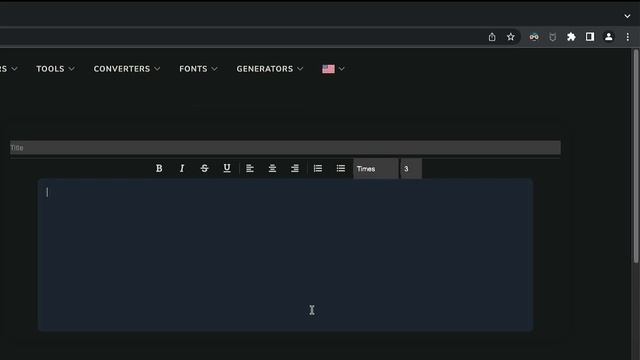Click inside the text editor area
640x360 pixels.
pyautogui.click(x=285, y=255)
